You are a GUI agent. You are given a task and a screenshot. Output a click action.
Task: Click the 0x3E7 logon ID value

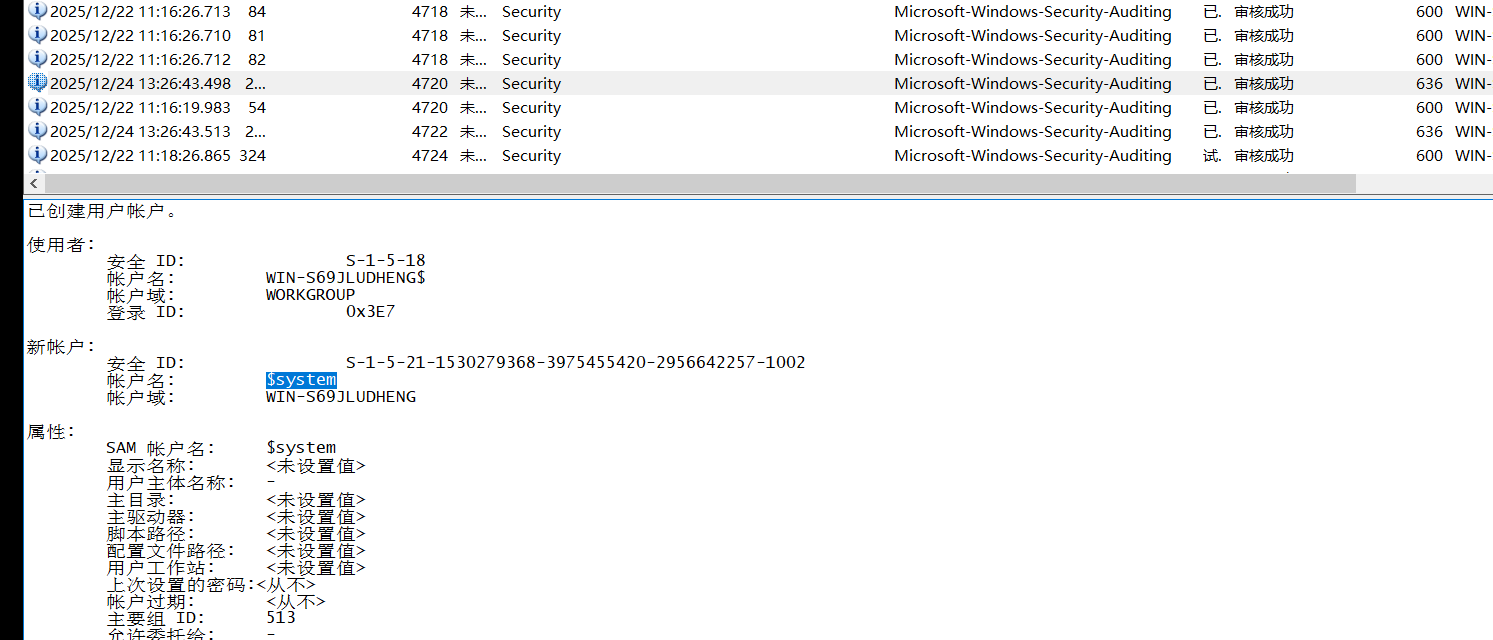[370, 312]
